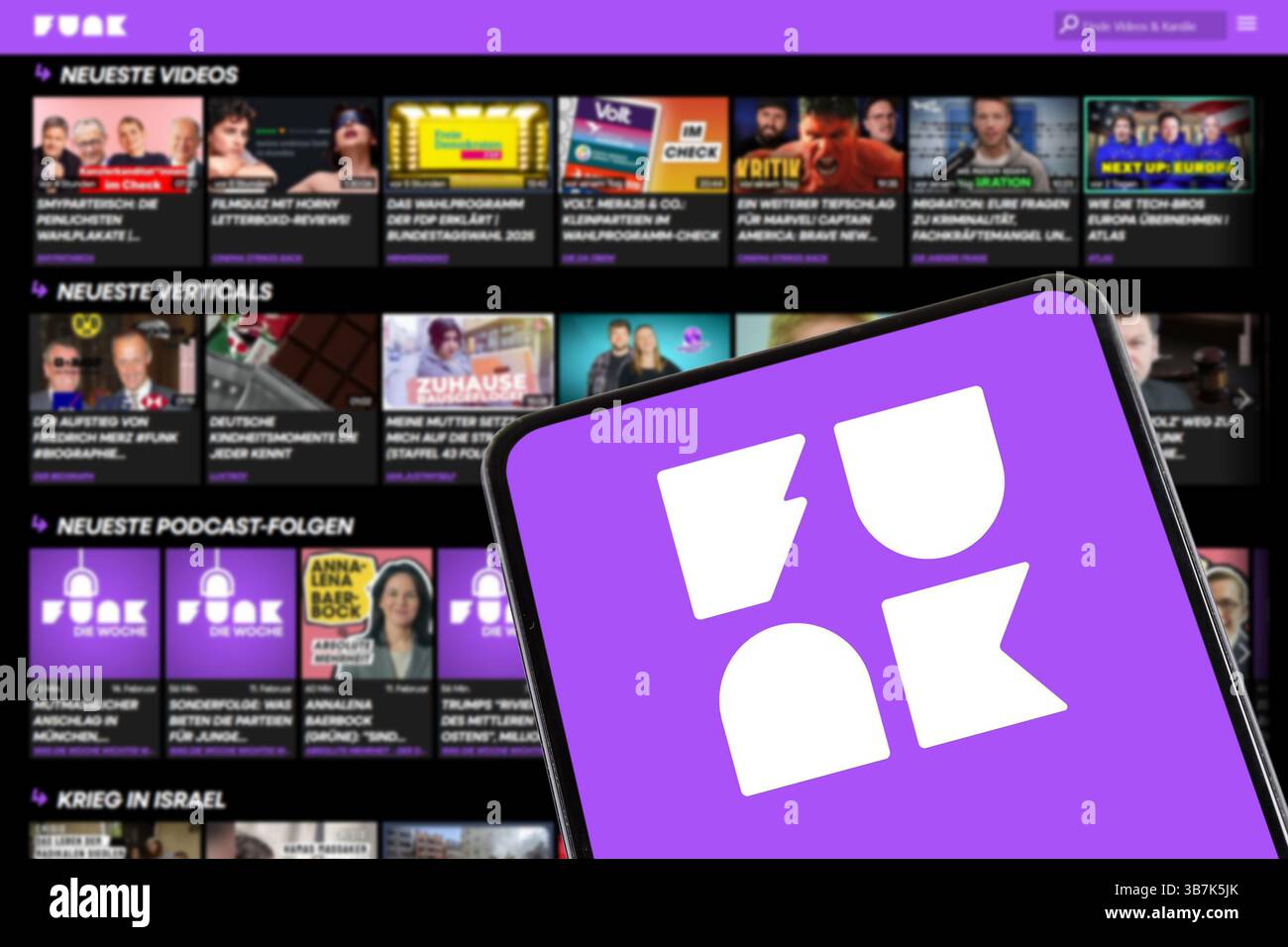Click title 'Annalena Baerbock (Grüne)'
Screen dimensions: 1288x947
[355, 720]
